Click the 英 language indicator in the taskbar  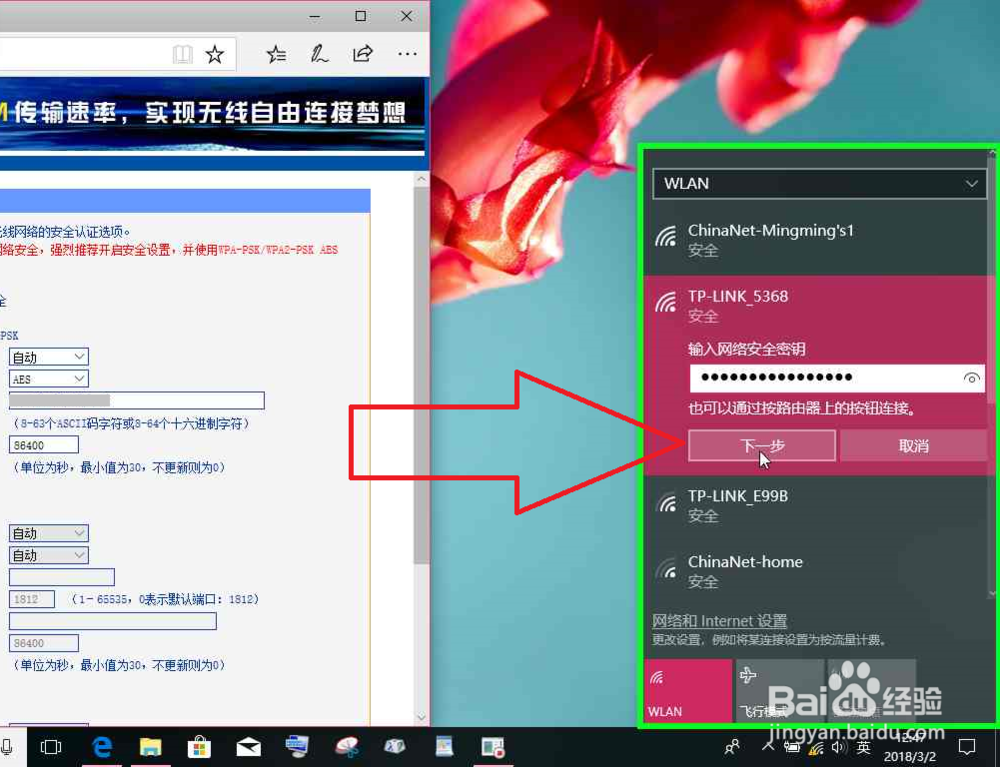[862, 747]
